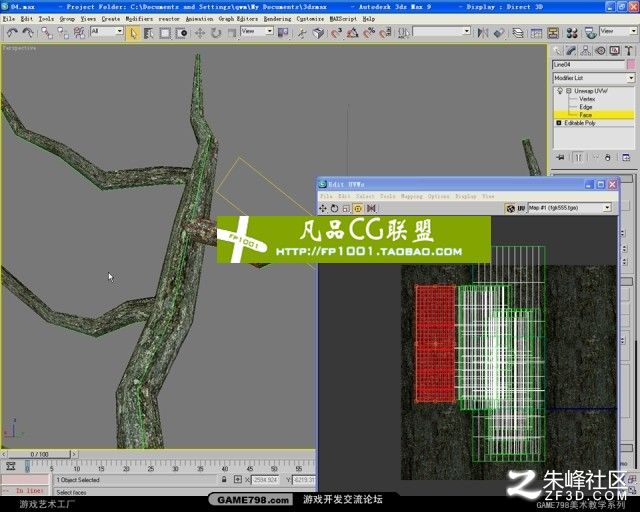Open the Render Scene dialog icon
This screenshot has width=640, height=512.
tap(590, 33)
